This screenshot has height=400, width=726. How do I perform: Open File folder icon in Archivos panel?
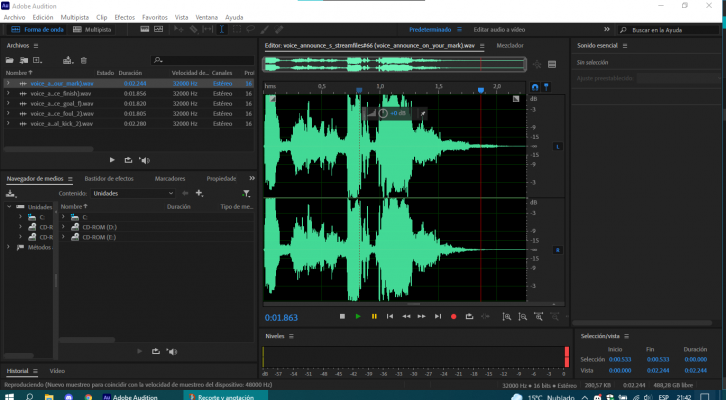click(9, 60)
